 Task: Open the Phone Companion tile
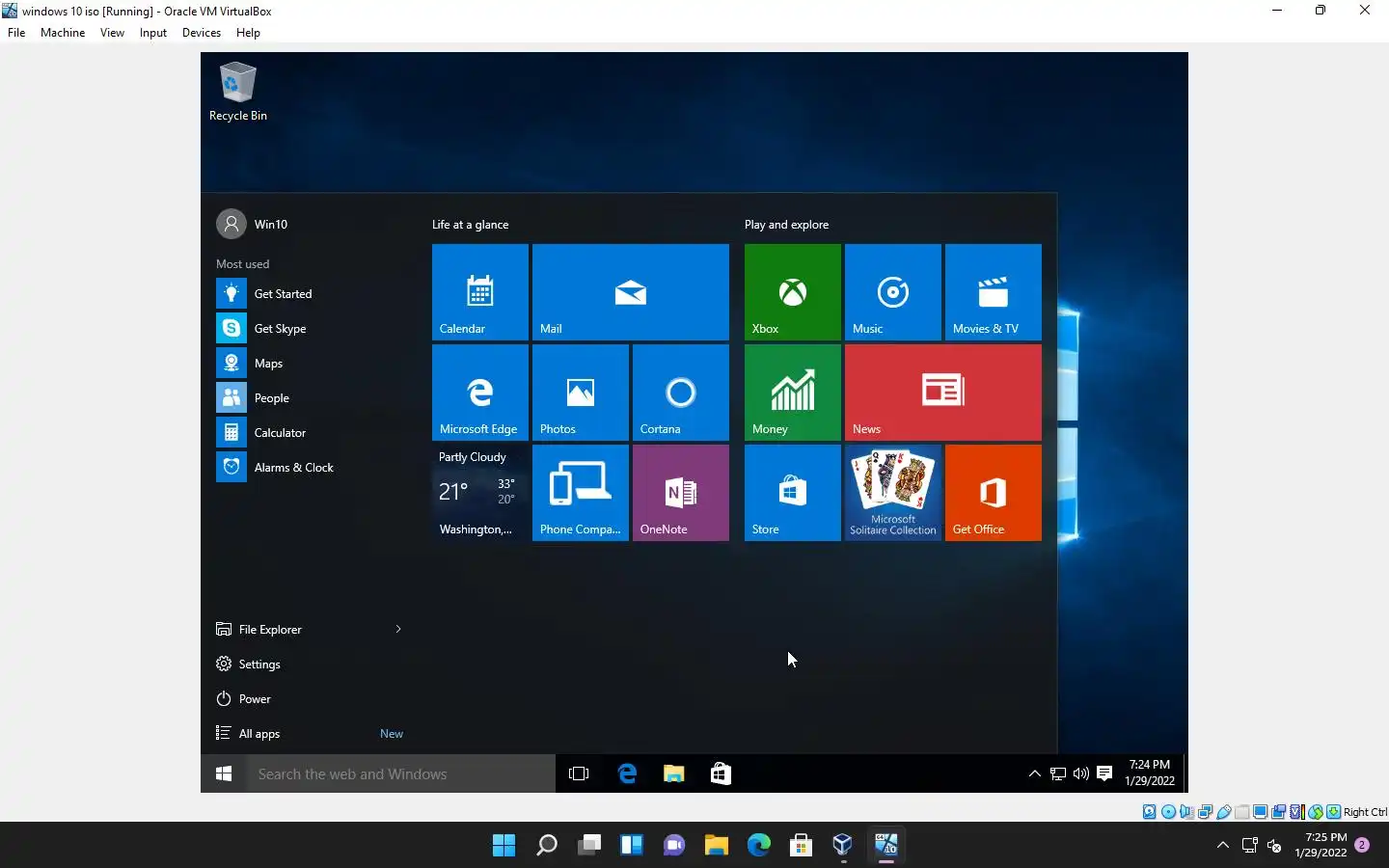click(x=581, y=493)
